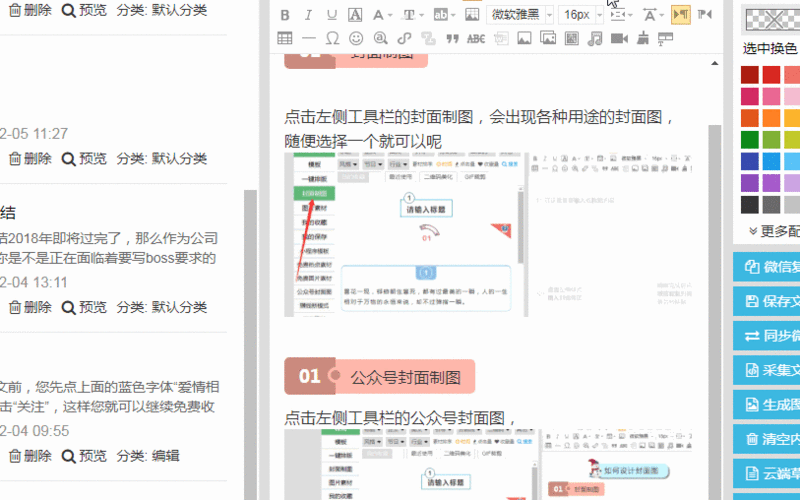Image resolution: width=800 pixels, height=500 pixels.
Task: Insert a single image
Action: click(524, 38)
